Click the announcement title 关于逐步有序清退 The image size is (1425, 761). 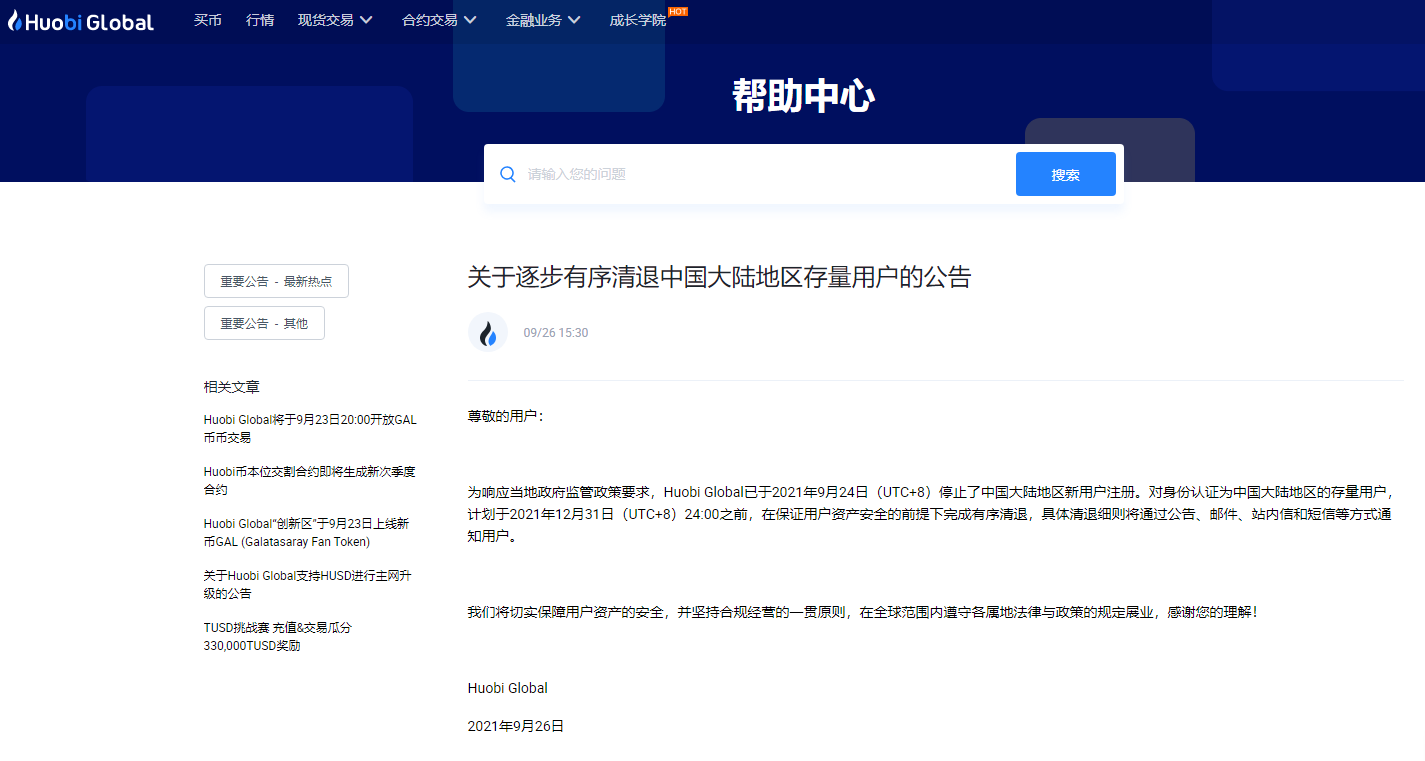tap(719, 277)
